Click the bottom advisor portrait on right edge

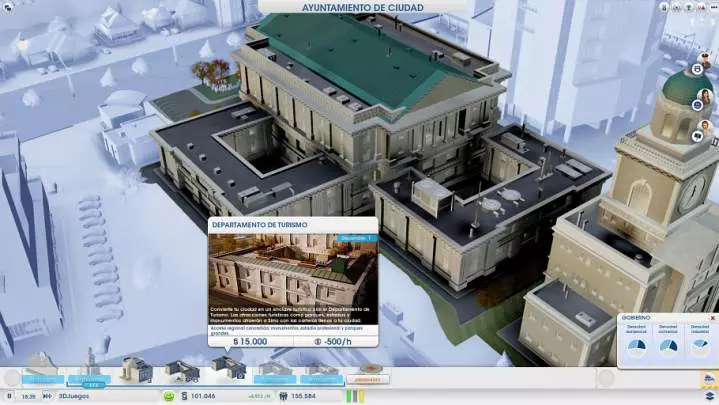click(x=704, y=126)
